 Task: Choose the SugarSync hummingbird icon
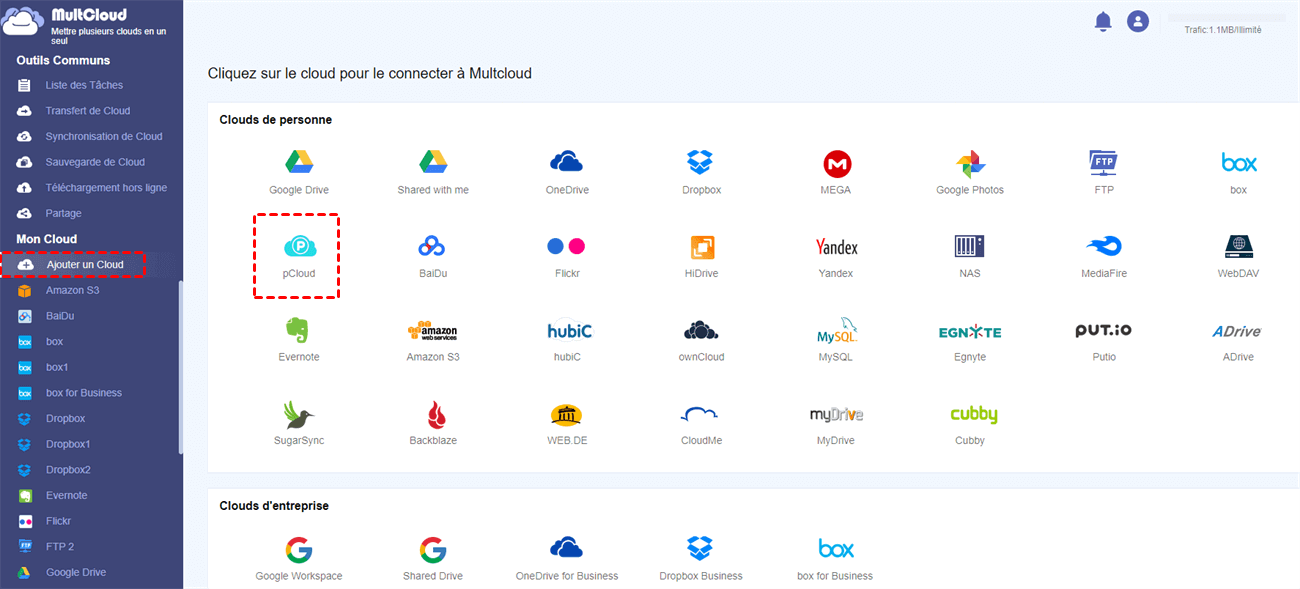click(298, 414)
